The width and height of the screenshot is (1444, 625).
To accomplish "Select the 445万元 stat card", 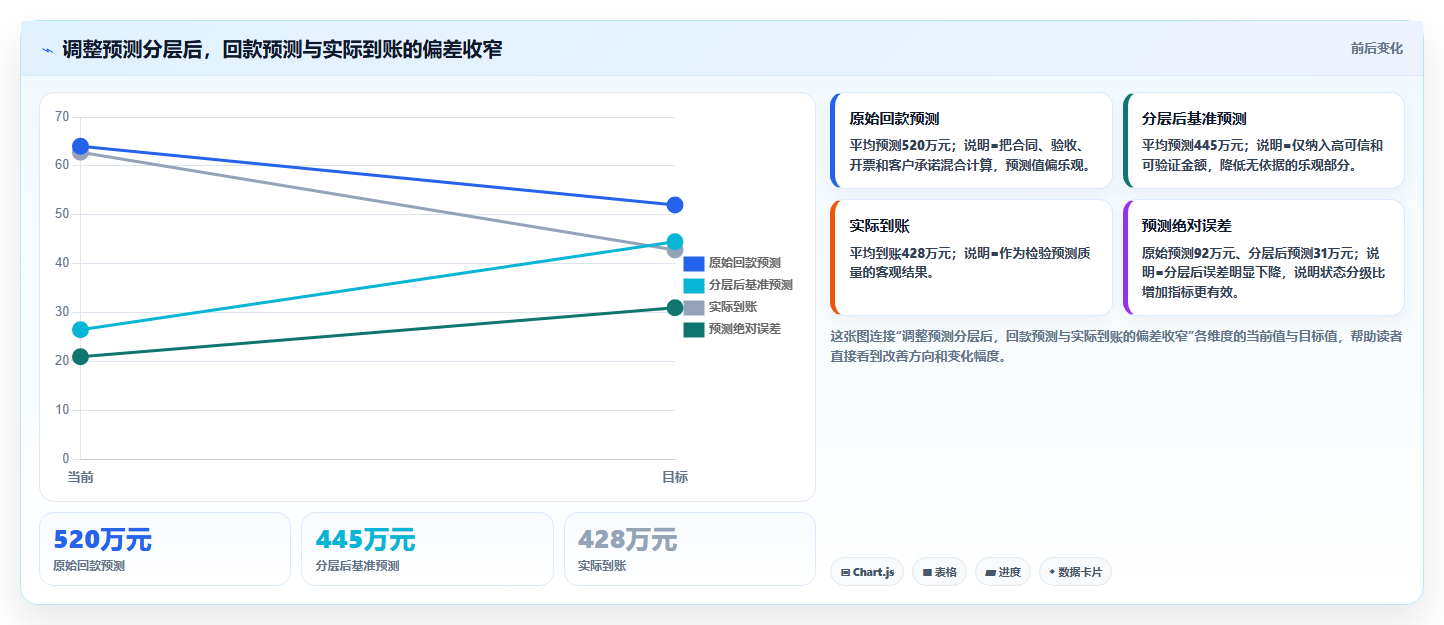I will (427, 549).
